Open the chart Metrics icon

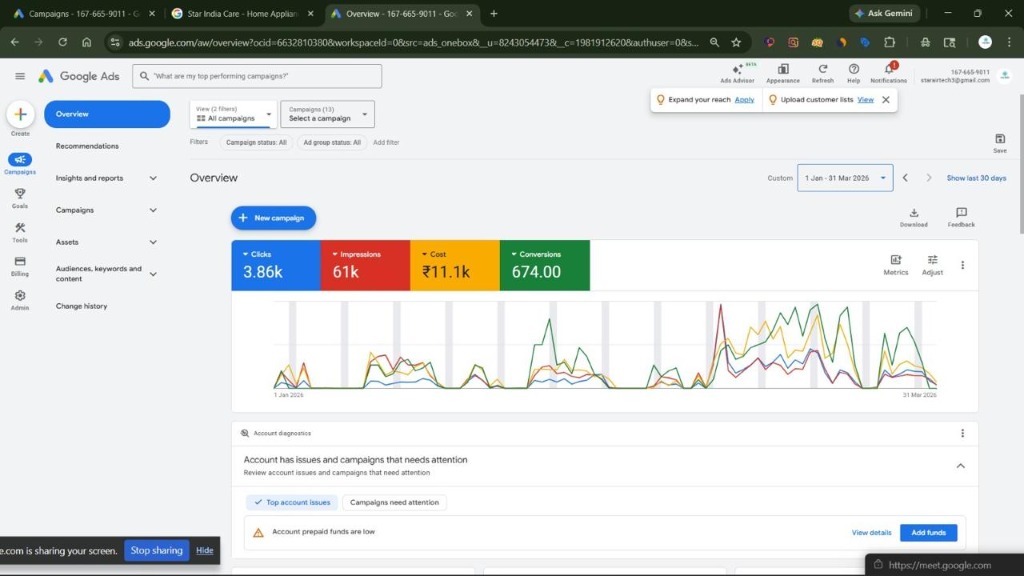pos(895,260)
